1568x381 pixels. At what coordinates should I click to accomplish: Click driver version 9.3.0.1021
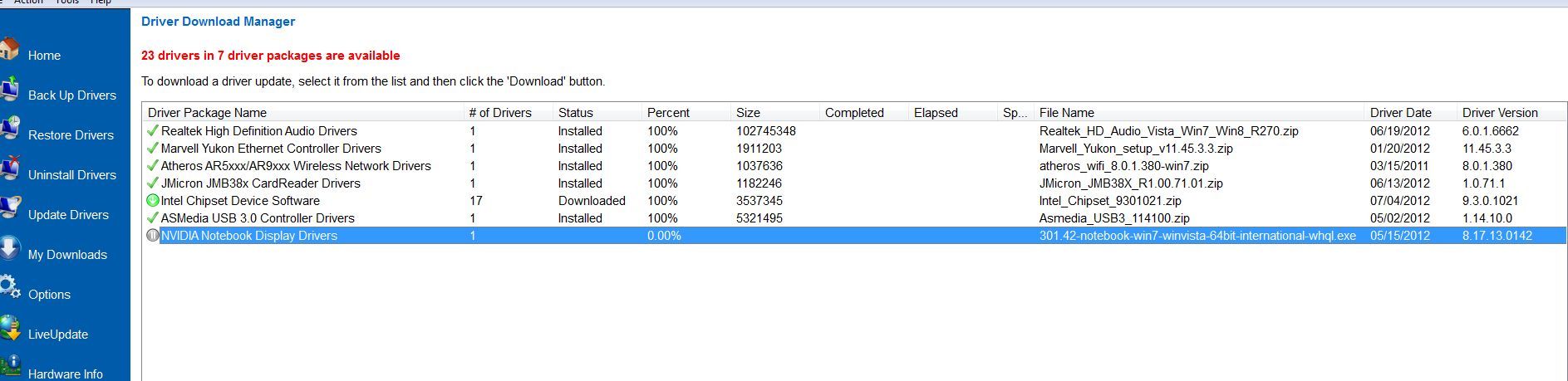(1491, 201)
